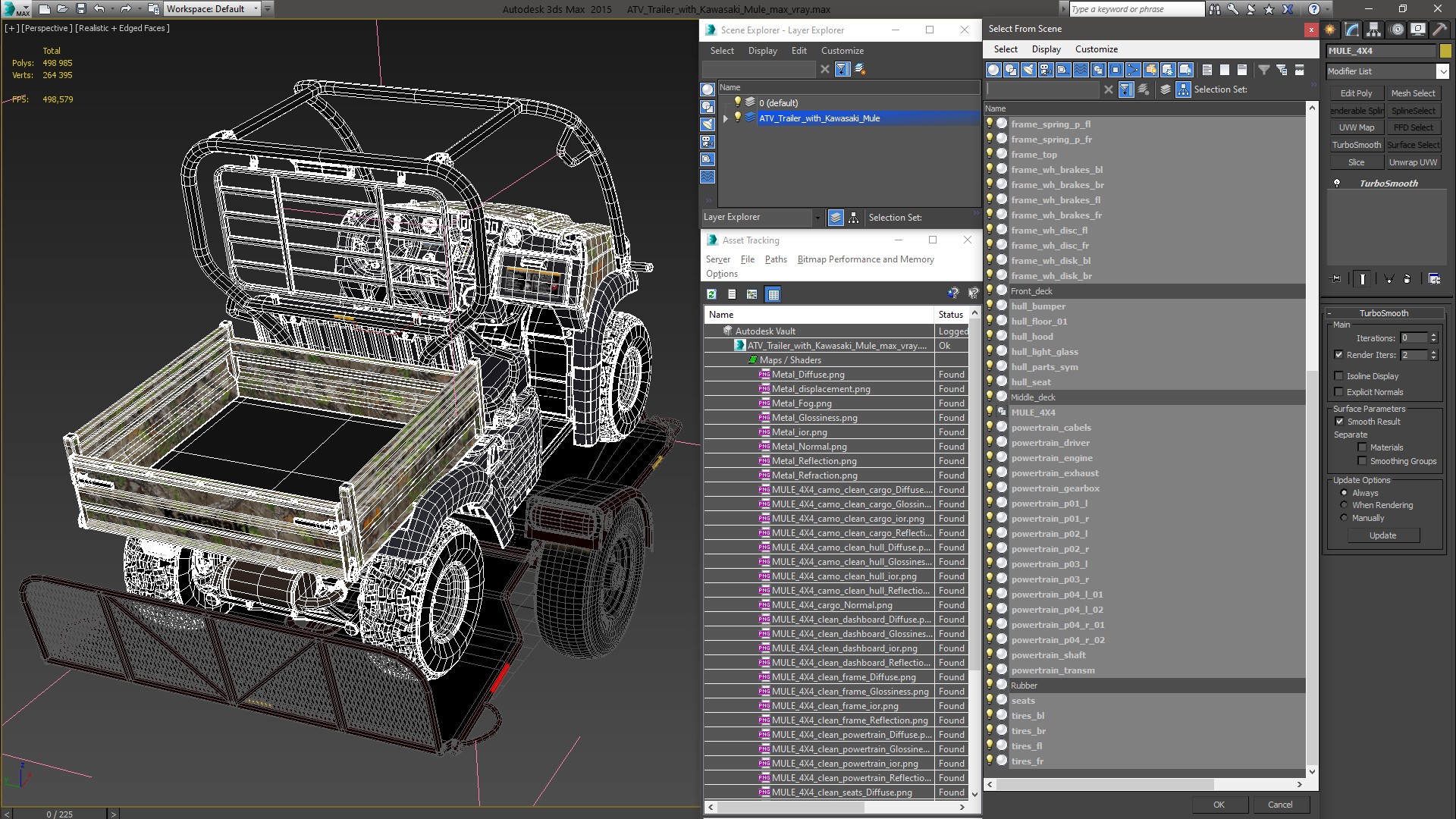Collapse the TurboSmooth rollout header

click(1383, 312)
